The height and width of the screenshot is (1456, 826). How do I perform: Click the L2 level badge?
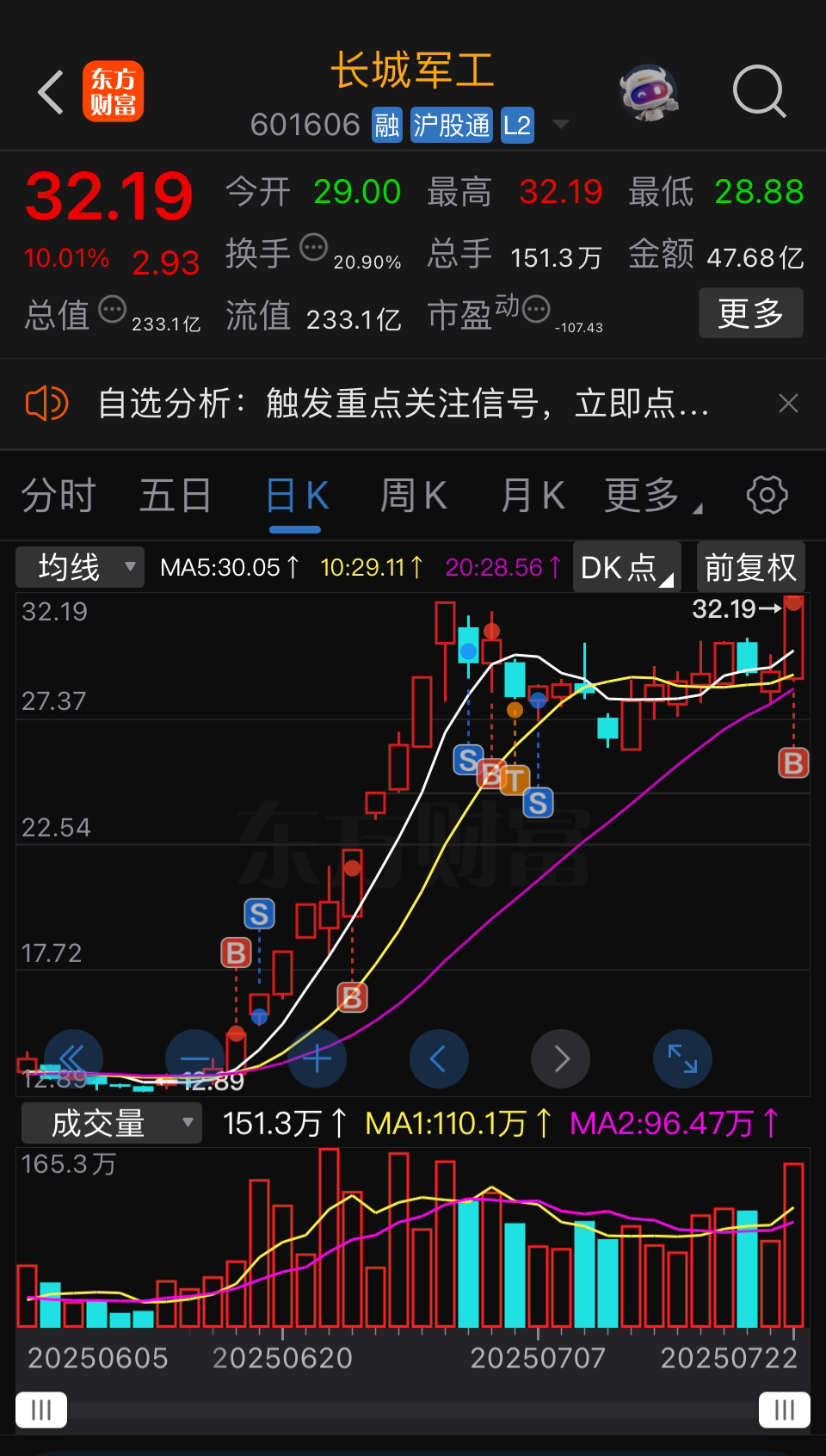(517, 126)
